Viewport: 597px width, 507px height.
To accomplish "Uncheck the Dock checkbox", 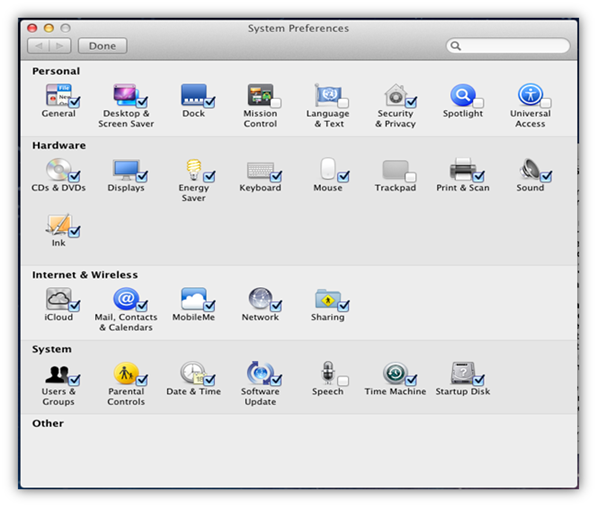I will (x=209, y=102).
